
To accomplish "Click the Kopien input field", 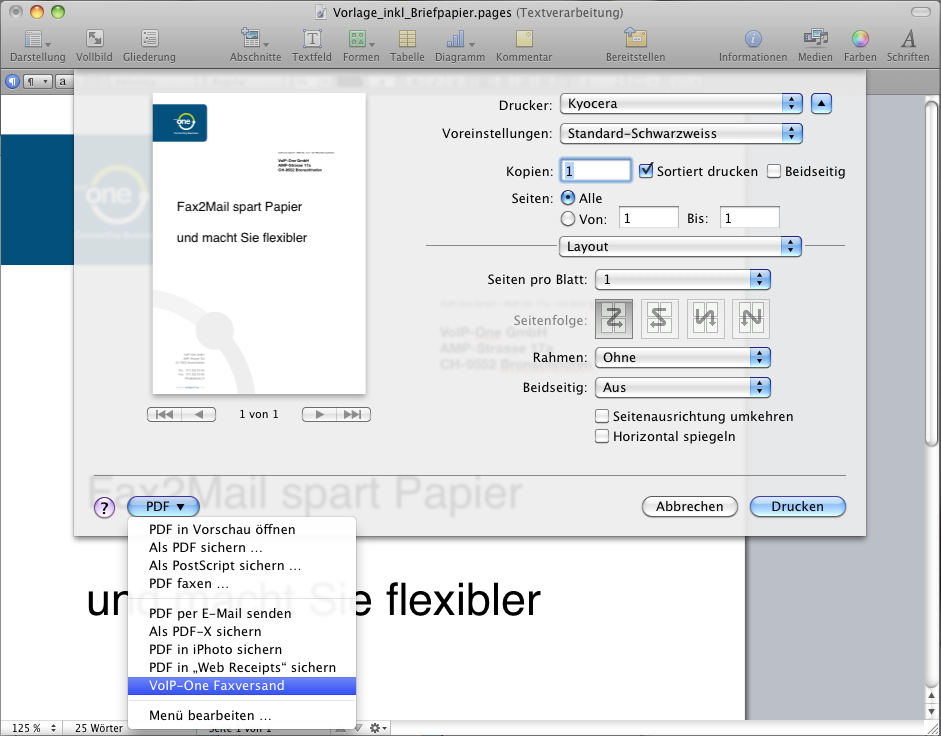I will [596, 170].
